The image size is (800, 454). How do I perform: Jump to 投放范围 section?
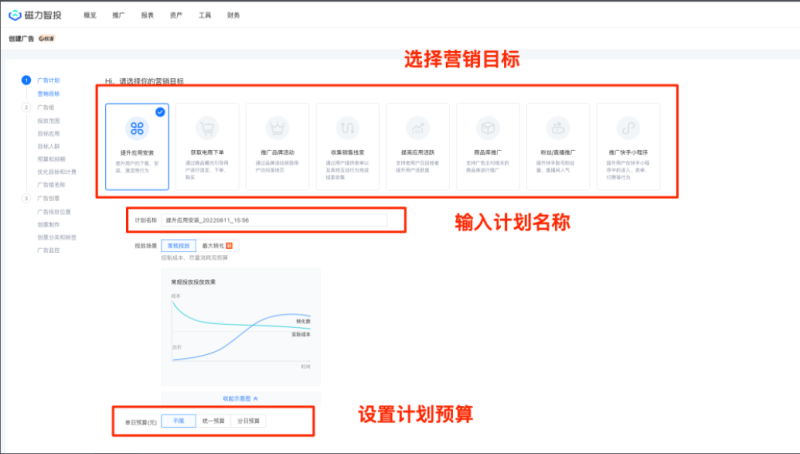pyautogui.click(x=48, y=121)
